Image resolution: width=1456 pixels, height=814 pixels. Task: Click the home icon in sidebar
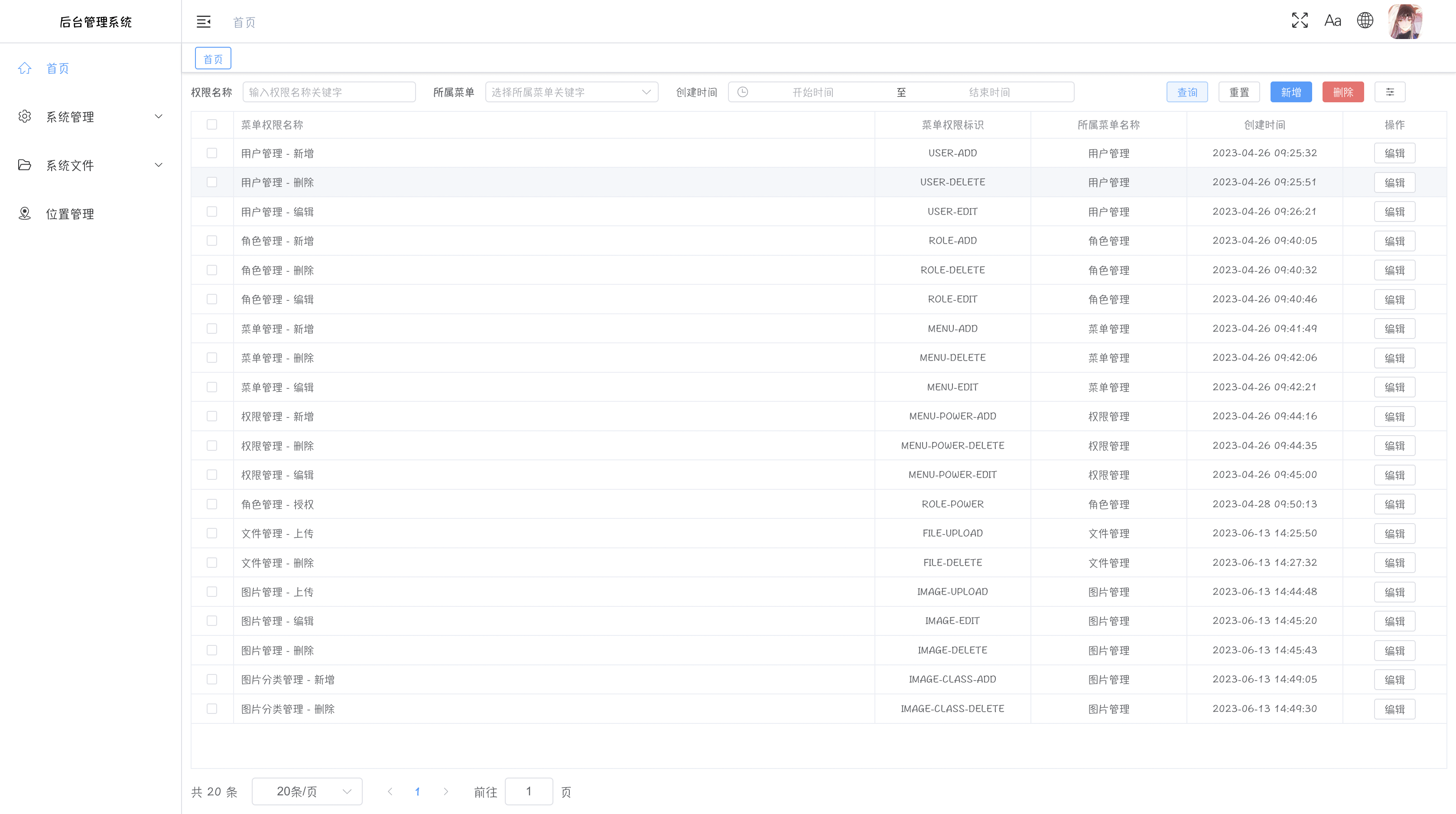click(25, 68)
